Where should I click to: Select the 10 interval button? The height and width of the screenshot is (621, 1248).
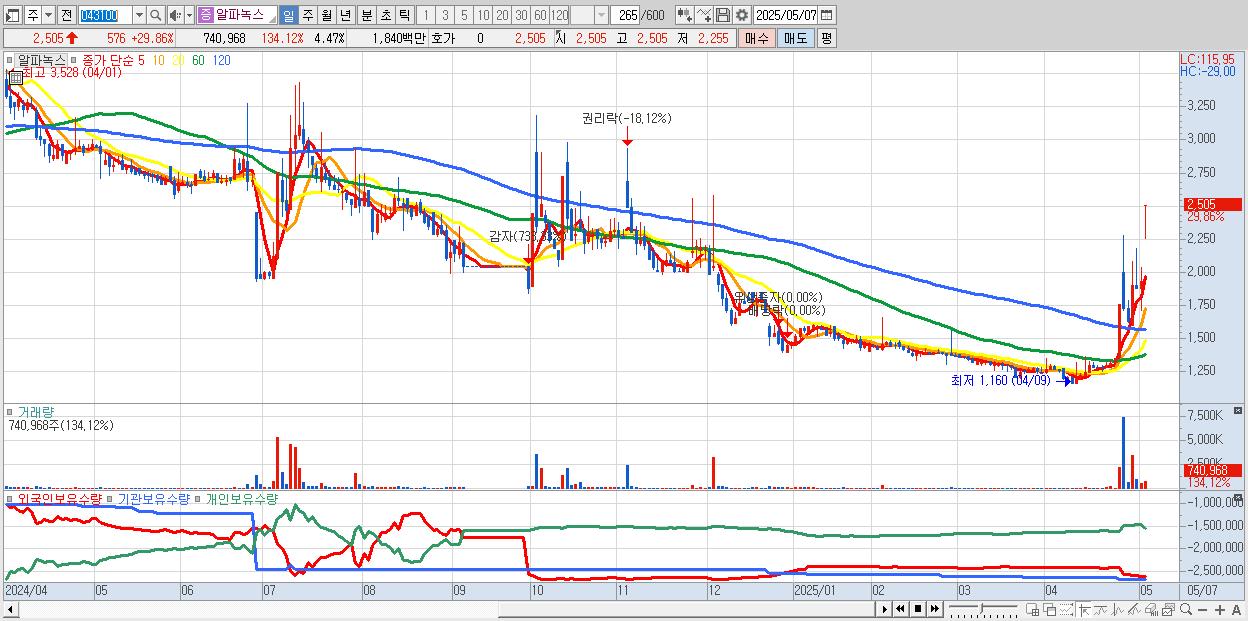tap(483, 15)
